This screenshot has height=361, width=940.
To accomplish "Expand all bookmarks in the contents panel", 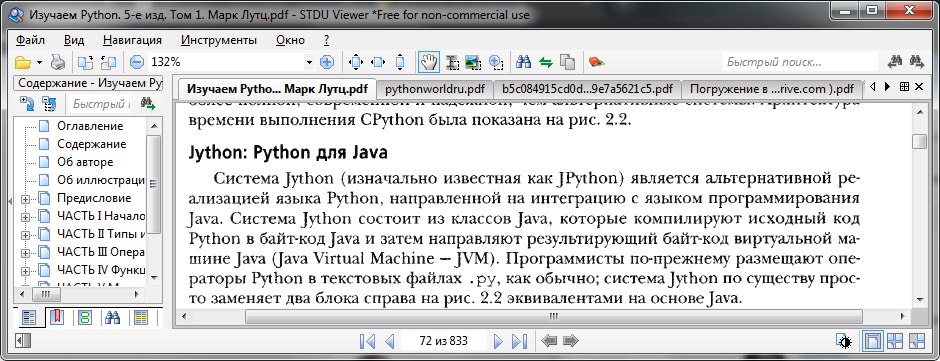I will coord(28,103).
